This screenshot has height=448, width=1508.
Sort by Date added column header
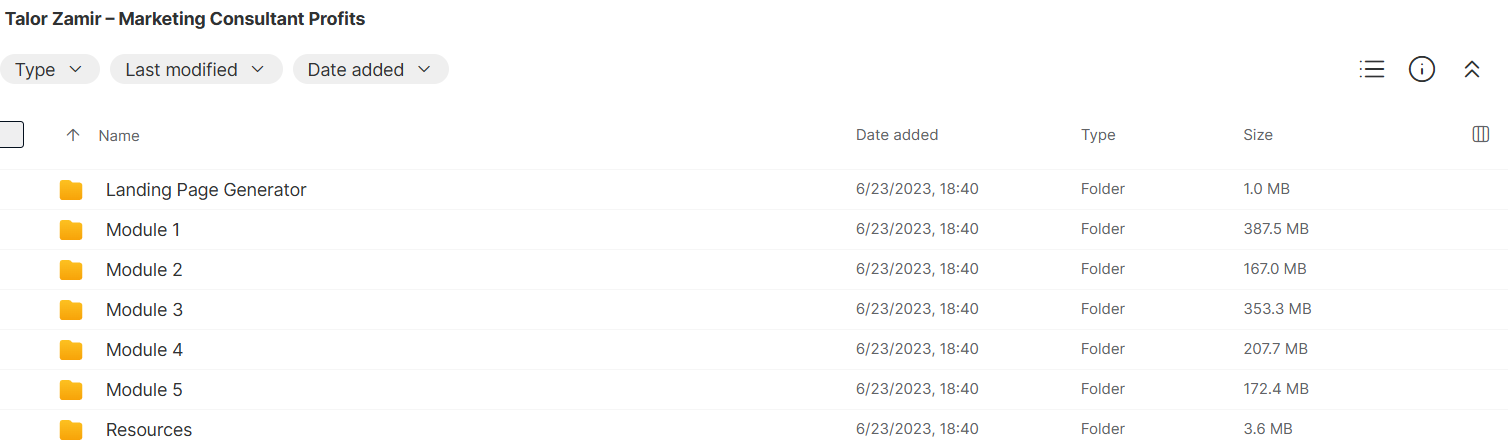897,135
